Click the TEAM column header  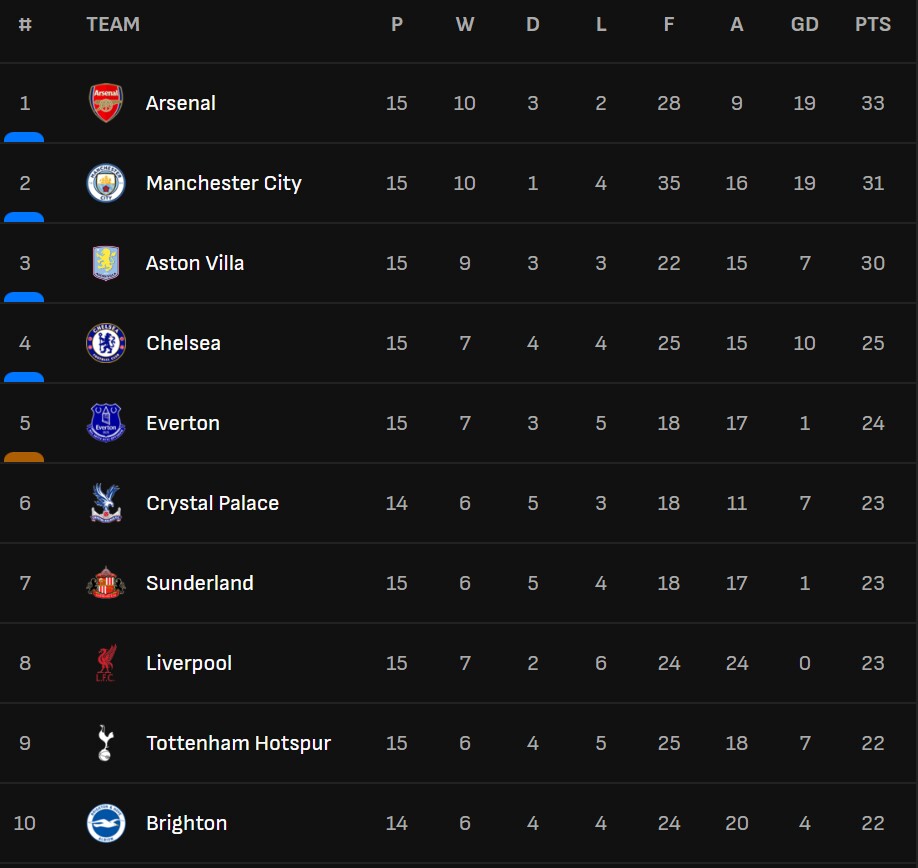(x=113, y=24)
